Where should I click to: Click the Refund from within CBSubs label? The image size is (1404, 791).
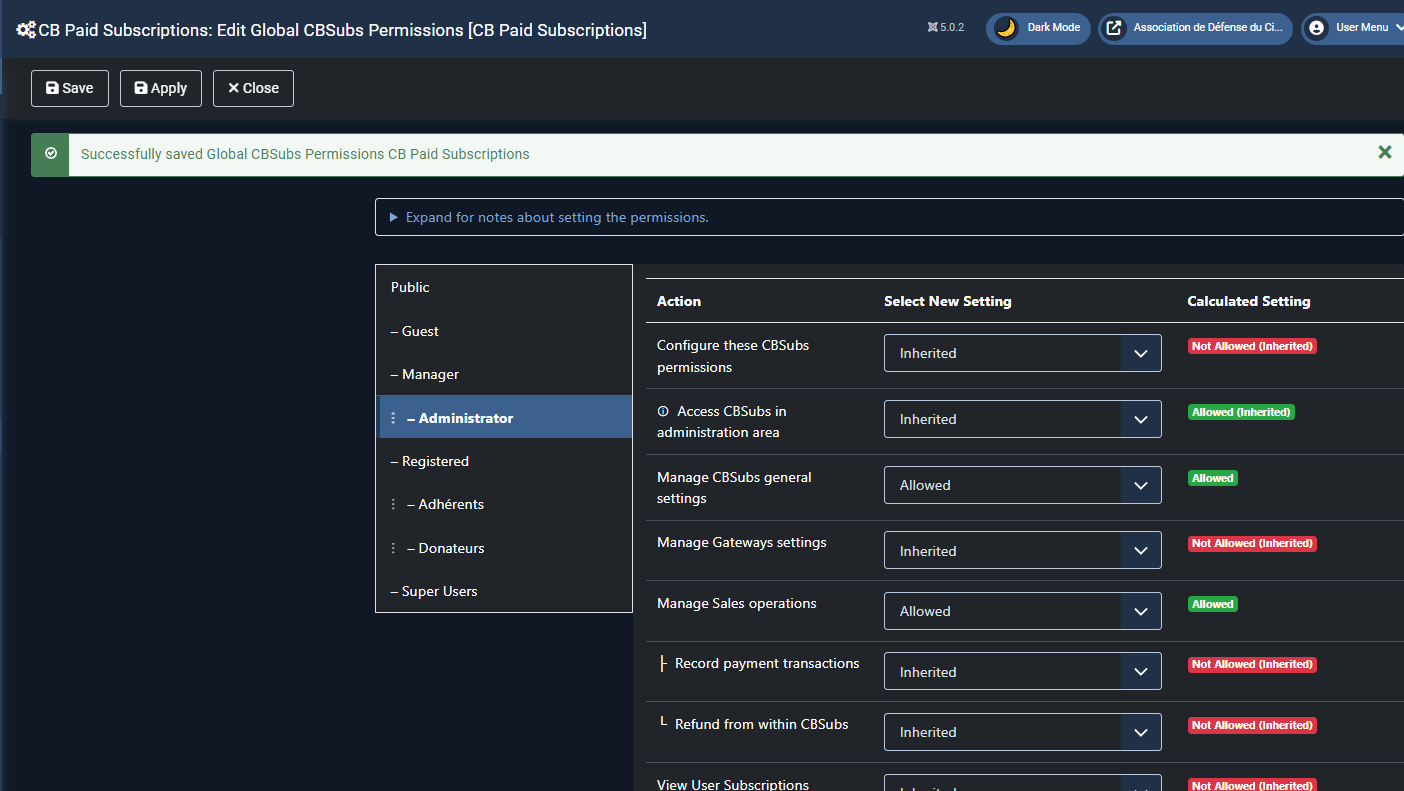[x=761, y=724]
